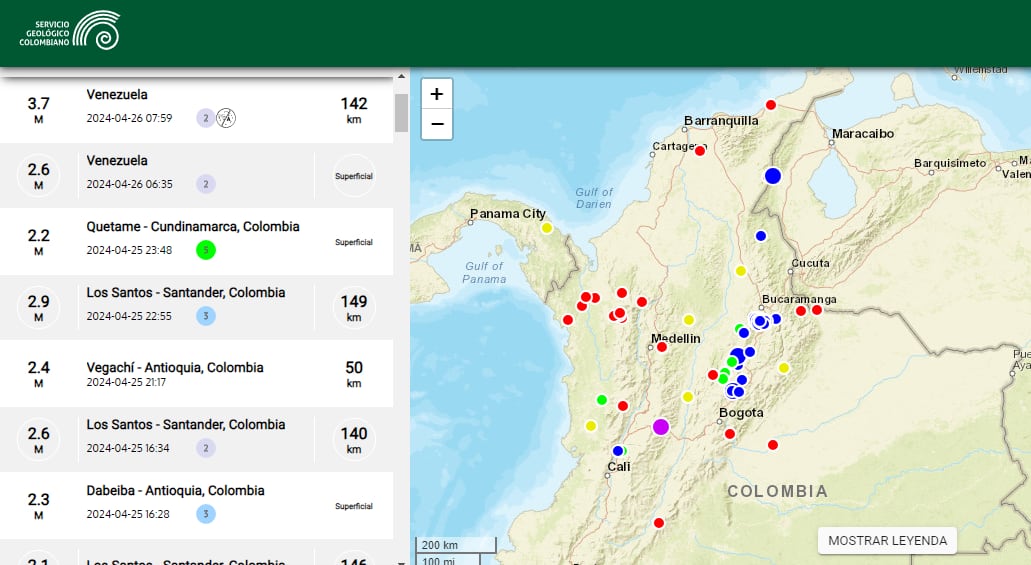Select the red marker near Cartagena
Screen dimensions: 1031x565
(700, 151)
